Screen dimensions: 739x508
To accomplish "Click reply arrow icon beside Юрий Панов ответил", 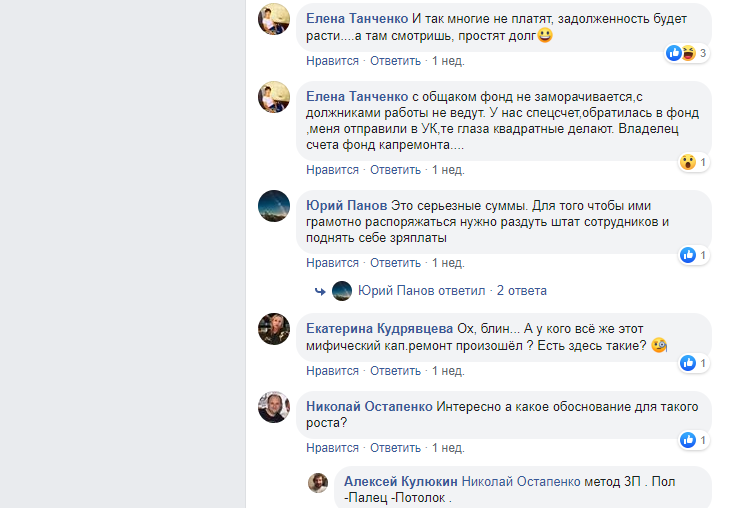I will pos(320,291).
